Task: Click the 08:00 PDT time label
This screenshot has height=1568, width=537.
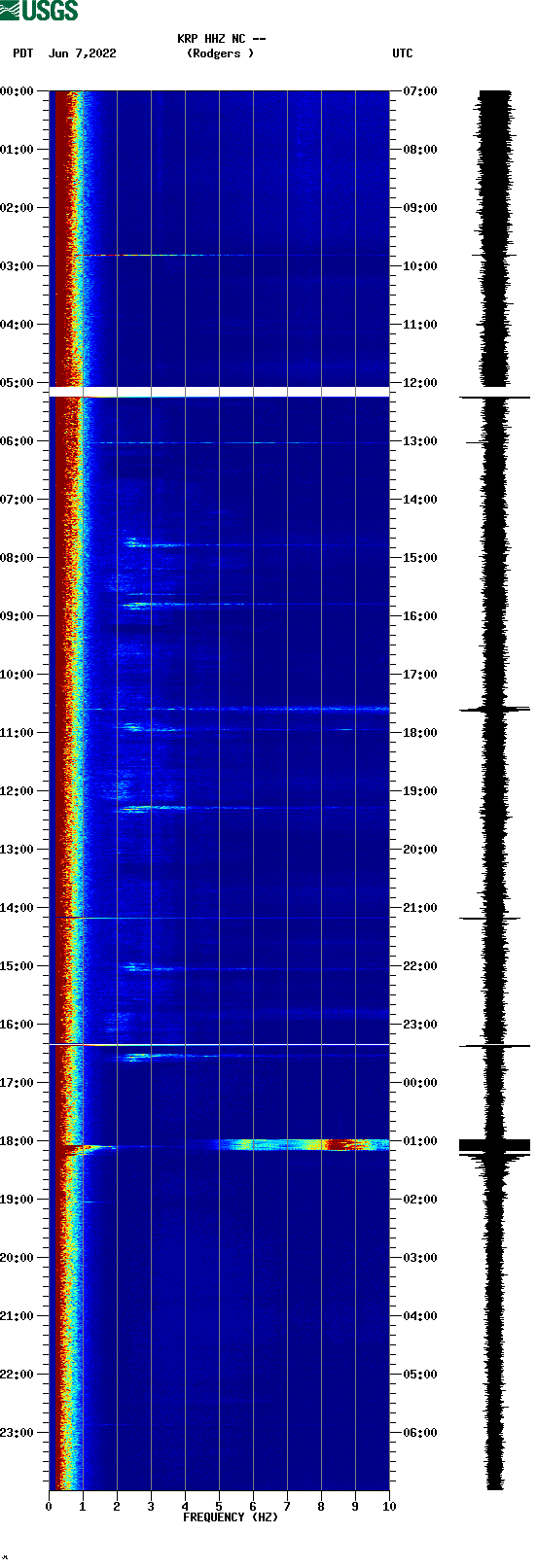Action: (x=17, y=558)
